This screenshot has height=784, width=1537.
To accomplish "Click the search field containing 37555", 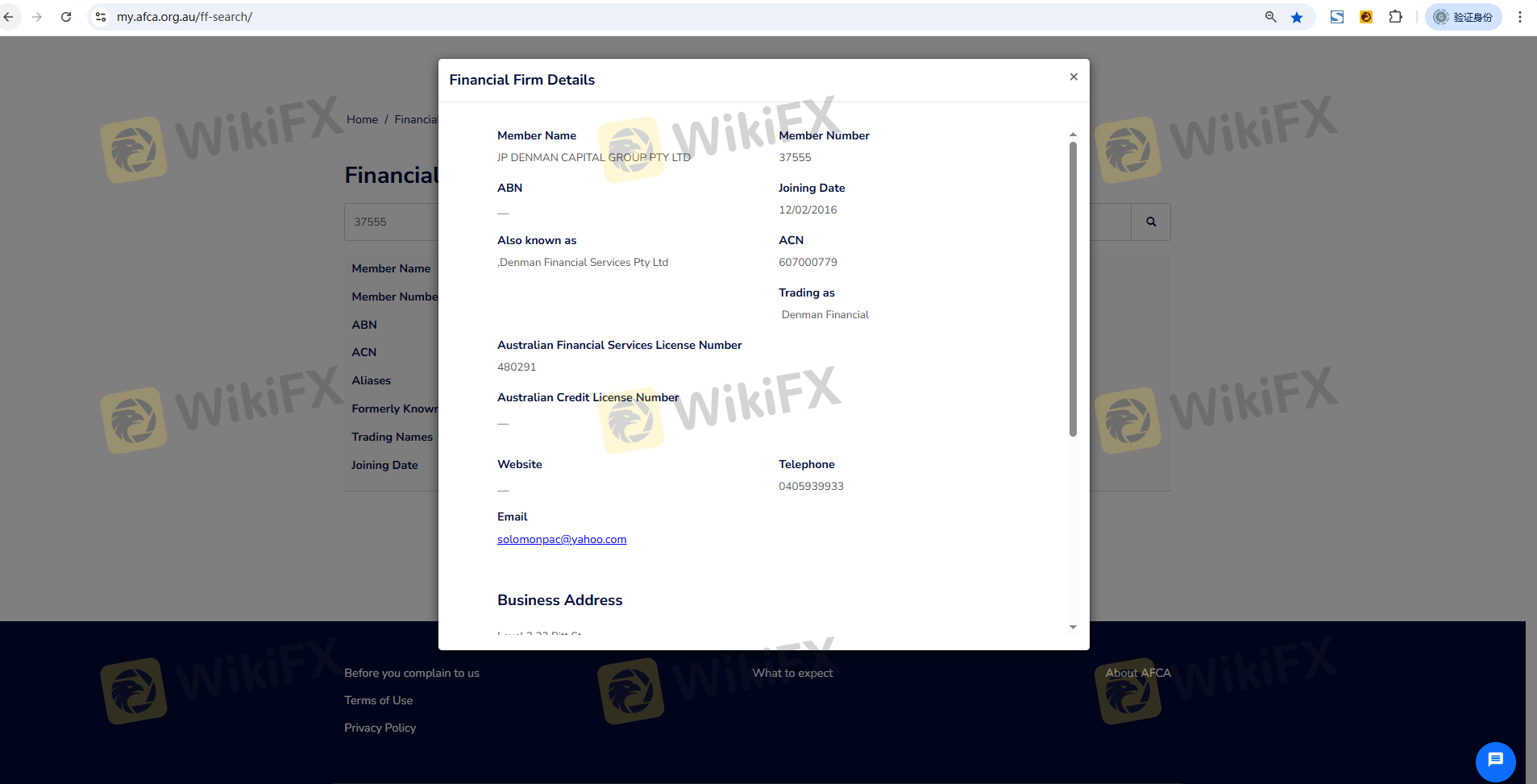I will [391, 222].
